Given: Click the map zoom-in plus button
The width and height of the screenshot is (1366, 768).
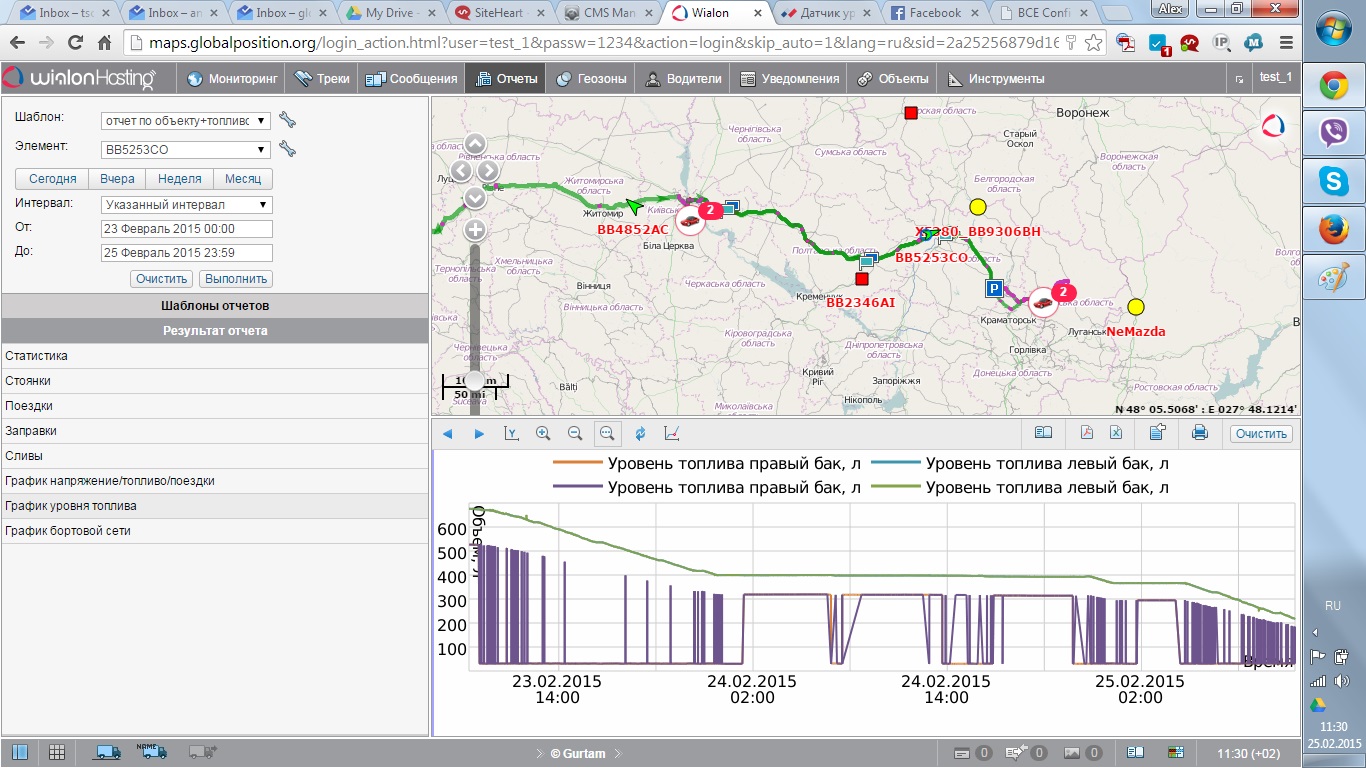Looking at the screenshot, I should click(475, 229).
